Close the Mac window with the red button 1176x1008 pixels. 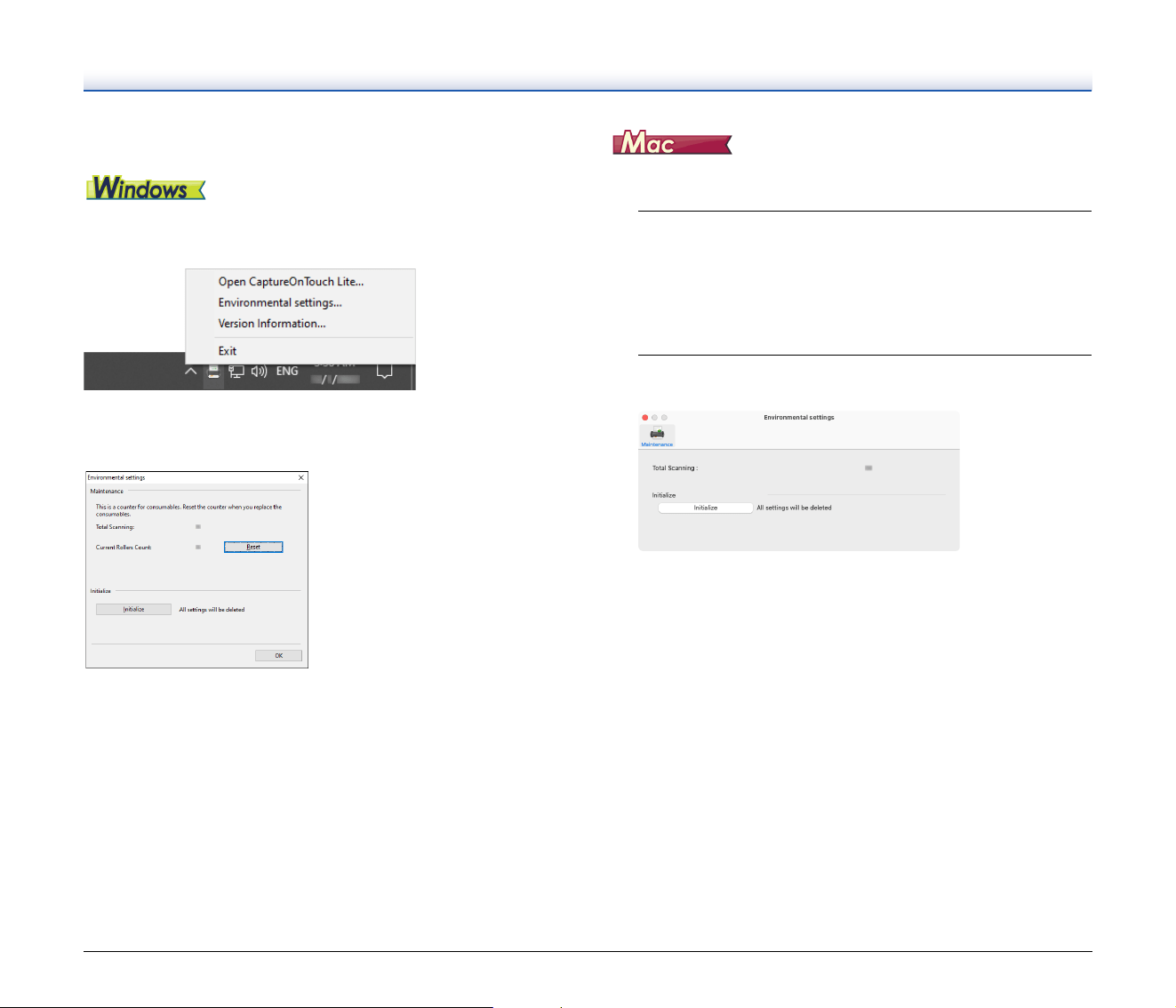tap(645, 418)
